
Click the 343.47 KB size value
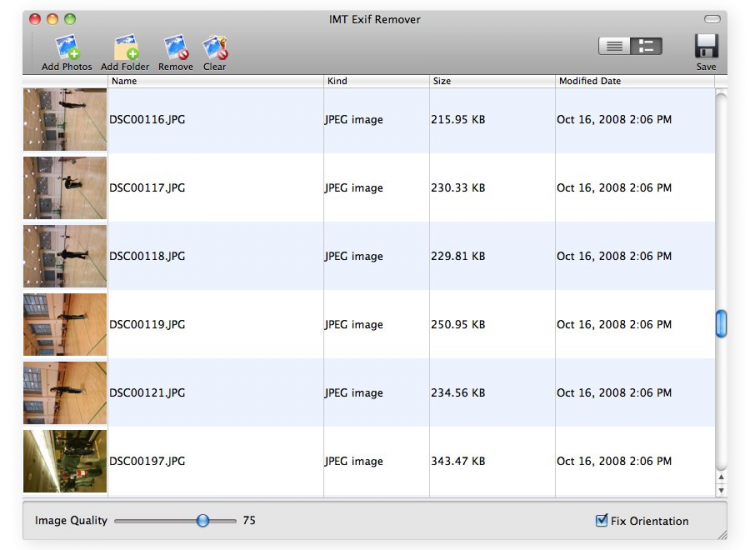(x=458, y=461)
